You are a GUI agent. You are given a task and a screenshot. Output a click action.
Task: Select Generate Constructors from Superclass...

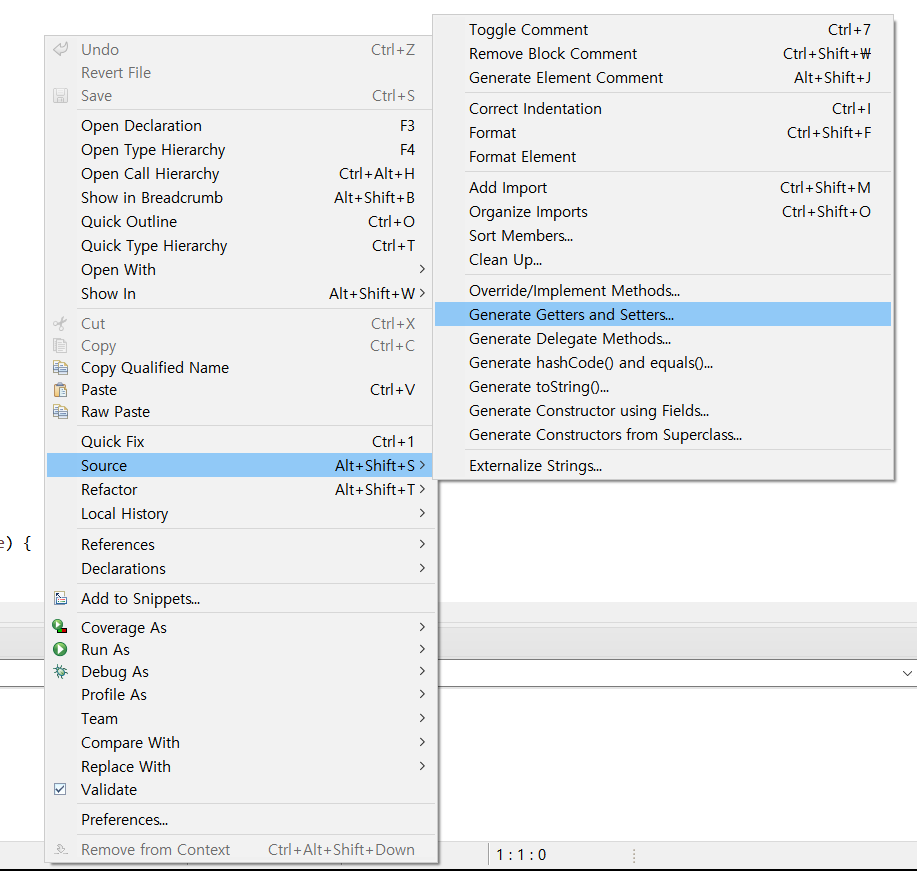pyautogui.click(x=663, y=435)
